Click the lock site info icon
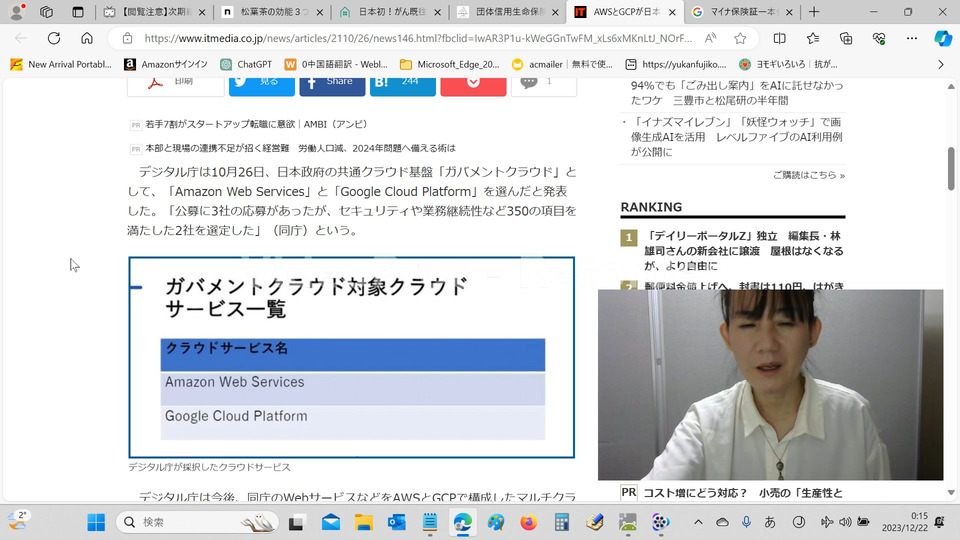The width and height of the screenshot is (960, 540). (x=127, y=38)
